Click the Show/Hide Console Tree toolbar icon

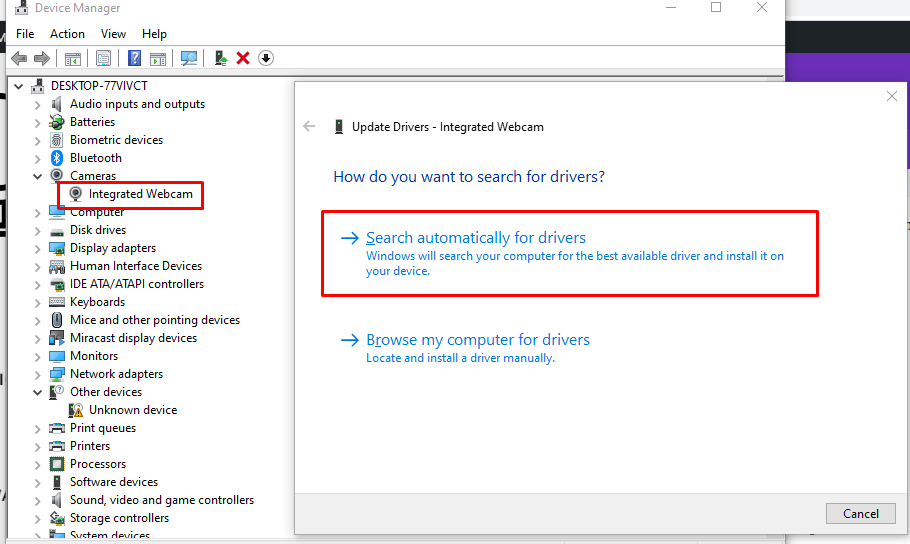coord(73,58)
